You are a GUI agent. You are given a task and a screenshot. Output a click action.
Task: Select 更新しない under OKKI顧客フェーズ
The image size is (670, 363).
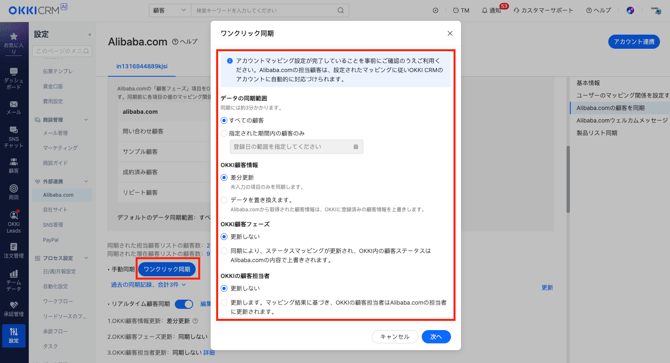point(224,237)
